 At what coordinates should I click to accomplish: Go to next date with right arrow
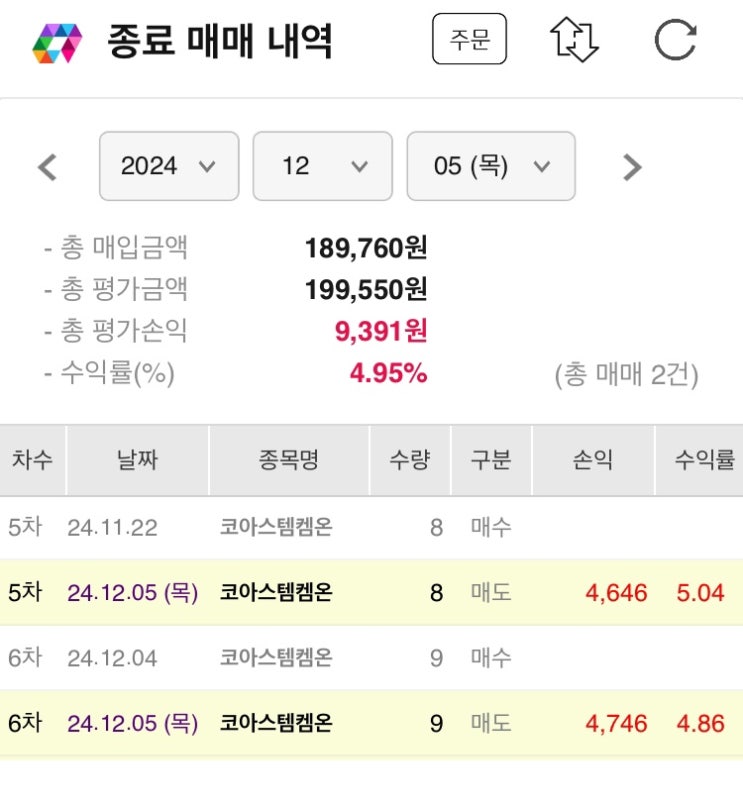coord(631,166)
